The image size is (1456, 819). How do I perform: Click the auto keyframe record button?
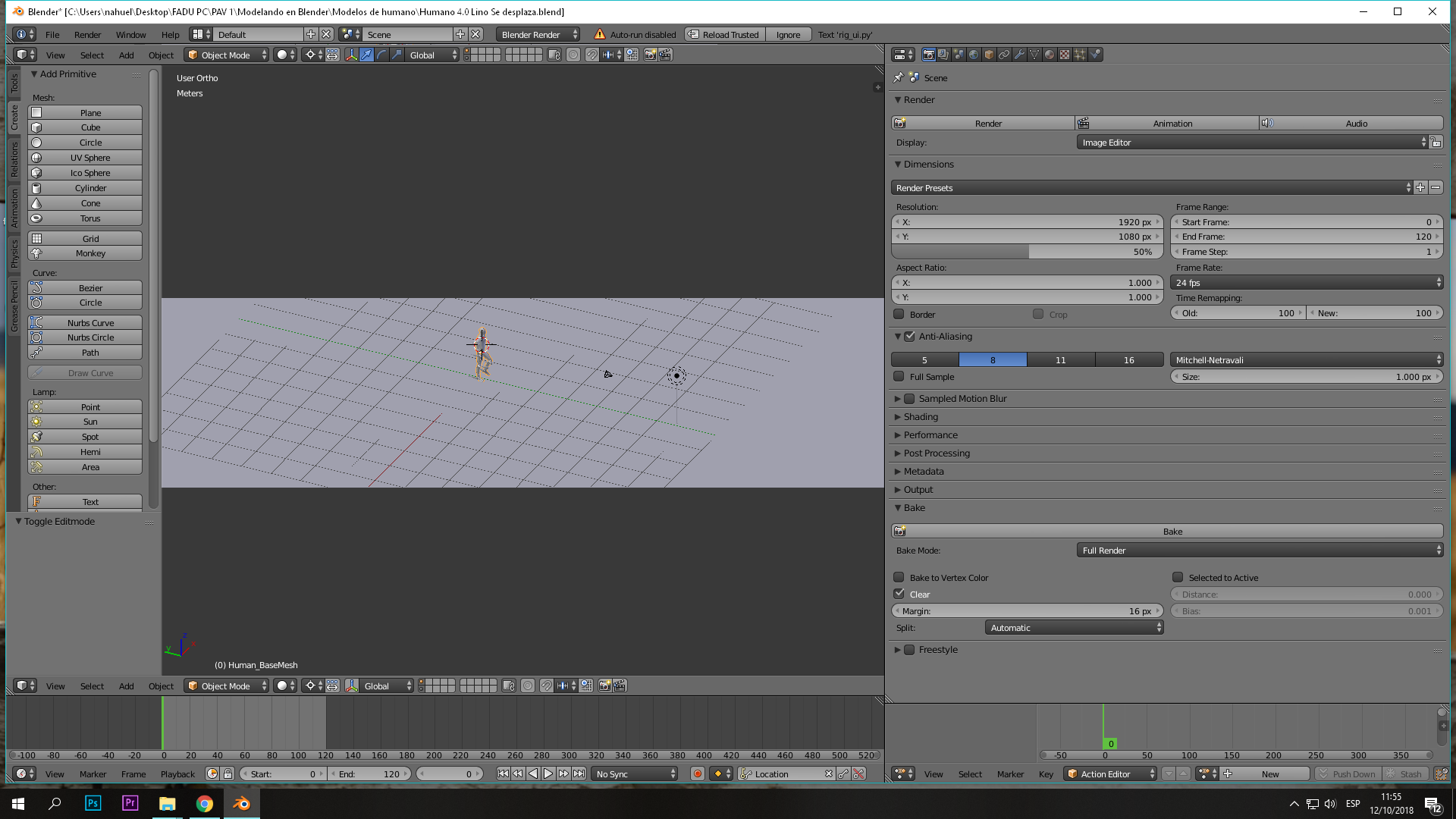click(698, 773)
